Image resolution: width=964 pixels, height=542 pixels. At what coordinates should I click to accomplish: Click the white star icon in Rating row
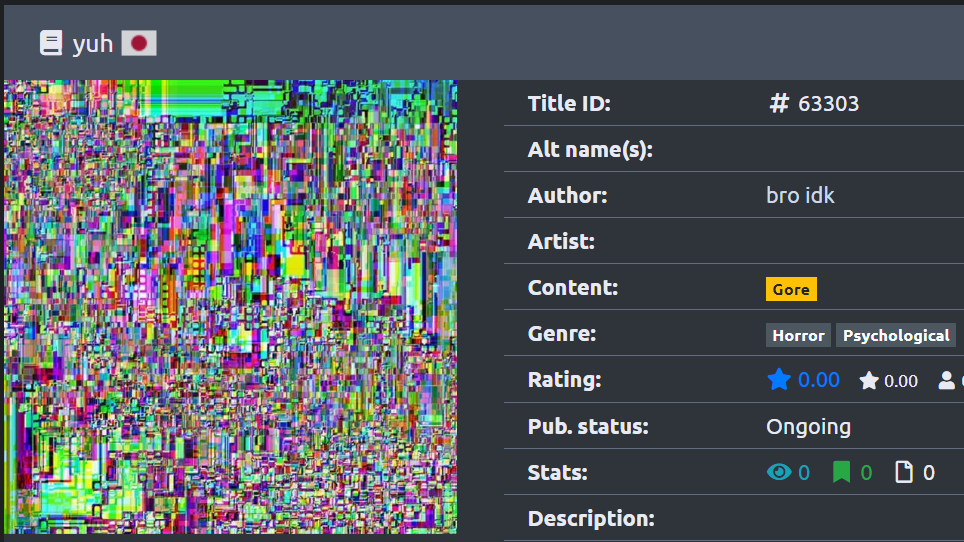(x=869, y=381)
